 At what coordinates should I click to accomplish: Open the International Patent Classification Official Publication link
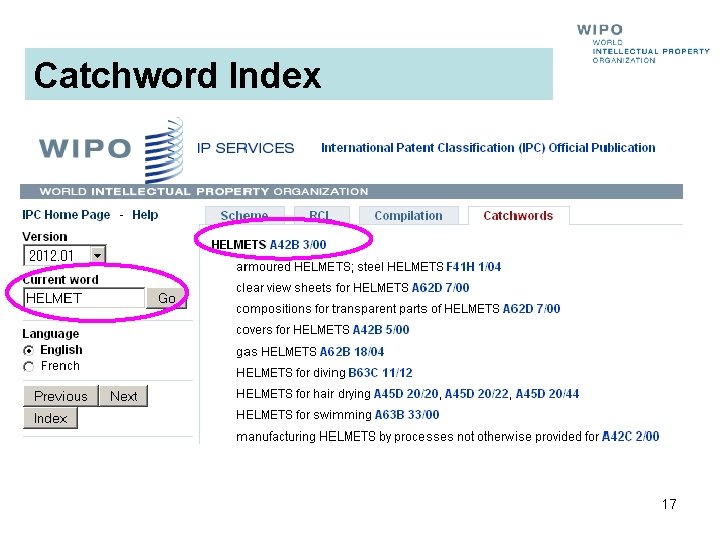488,148
